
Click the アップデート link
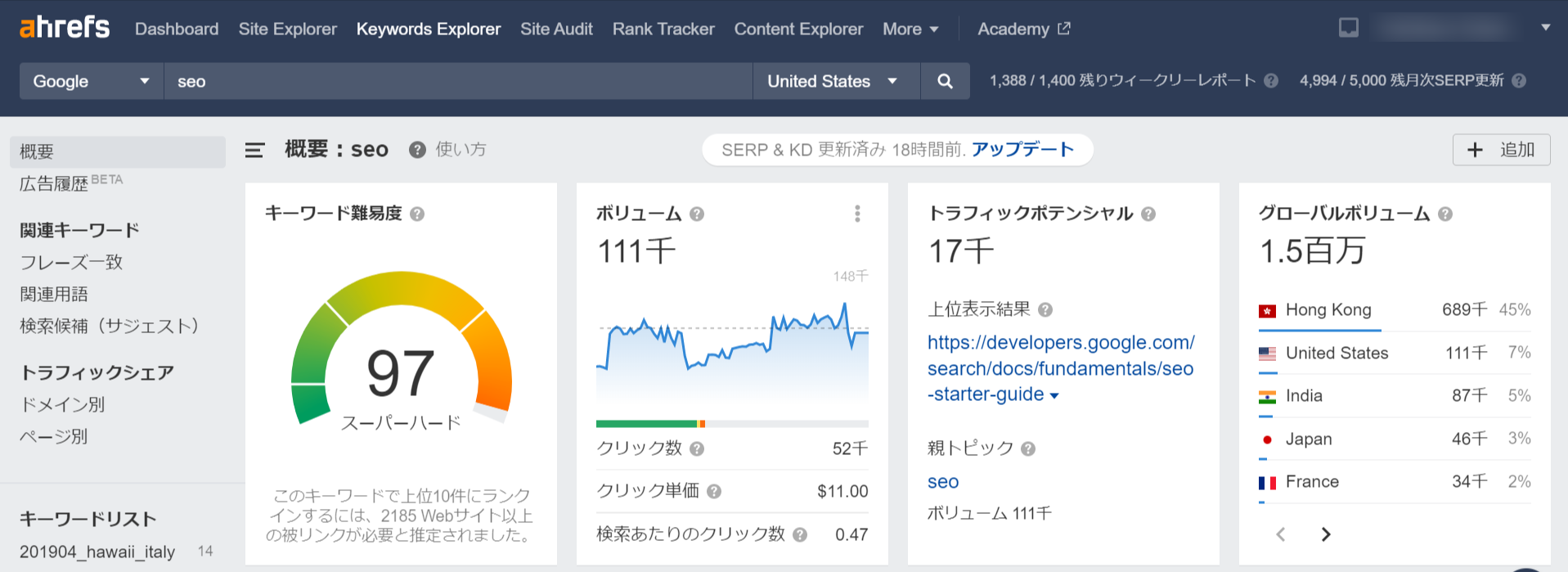1022,150
